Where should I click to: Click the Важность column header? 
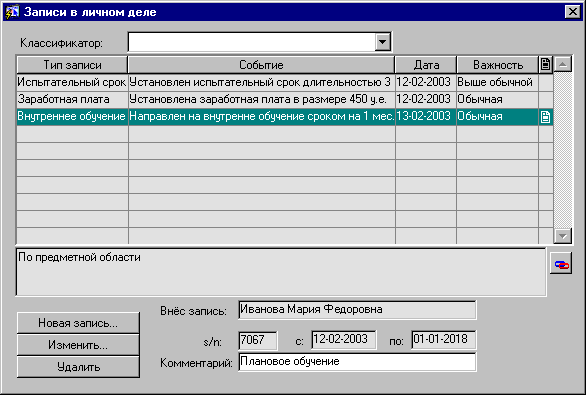497,65
